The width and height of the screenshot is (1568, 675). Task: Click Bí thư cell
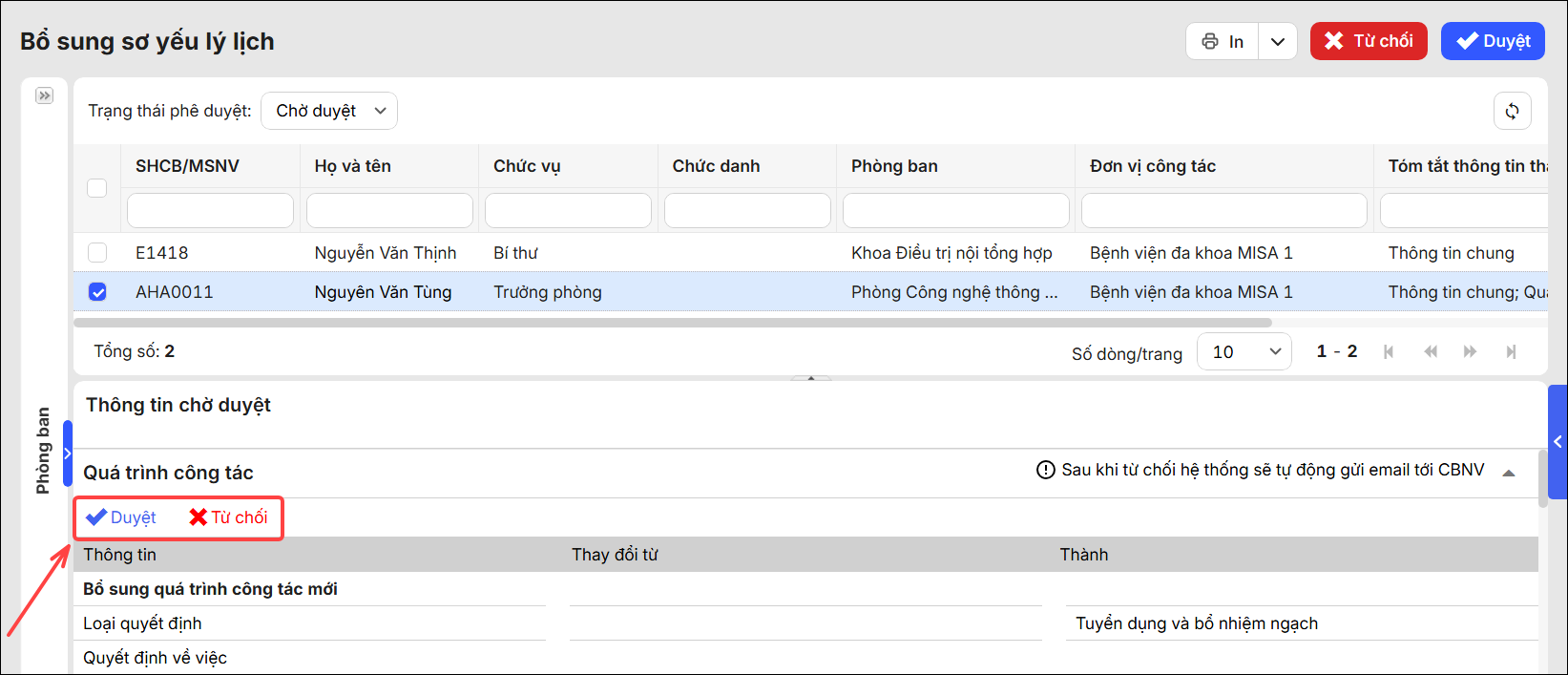coord(515,253)
